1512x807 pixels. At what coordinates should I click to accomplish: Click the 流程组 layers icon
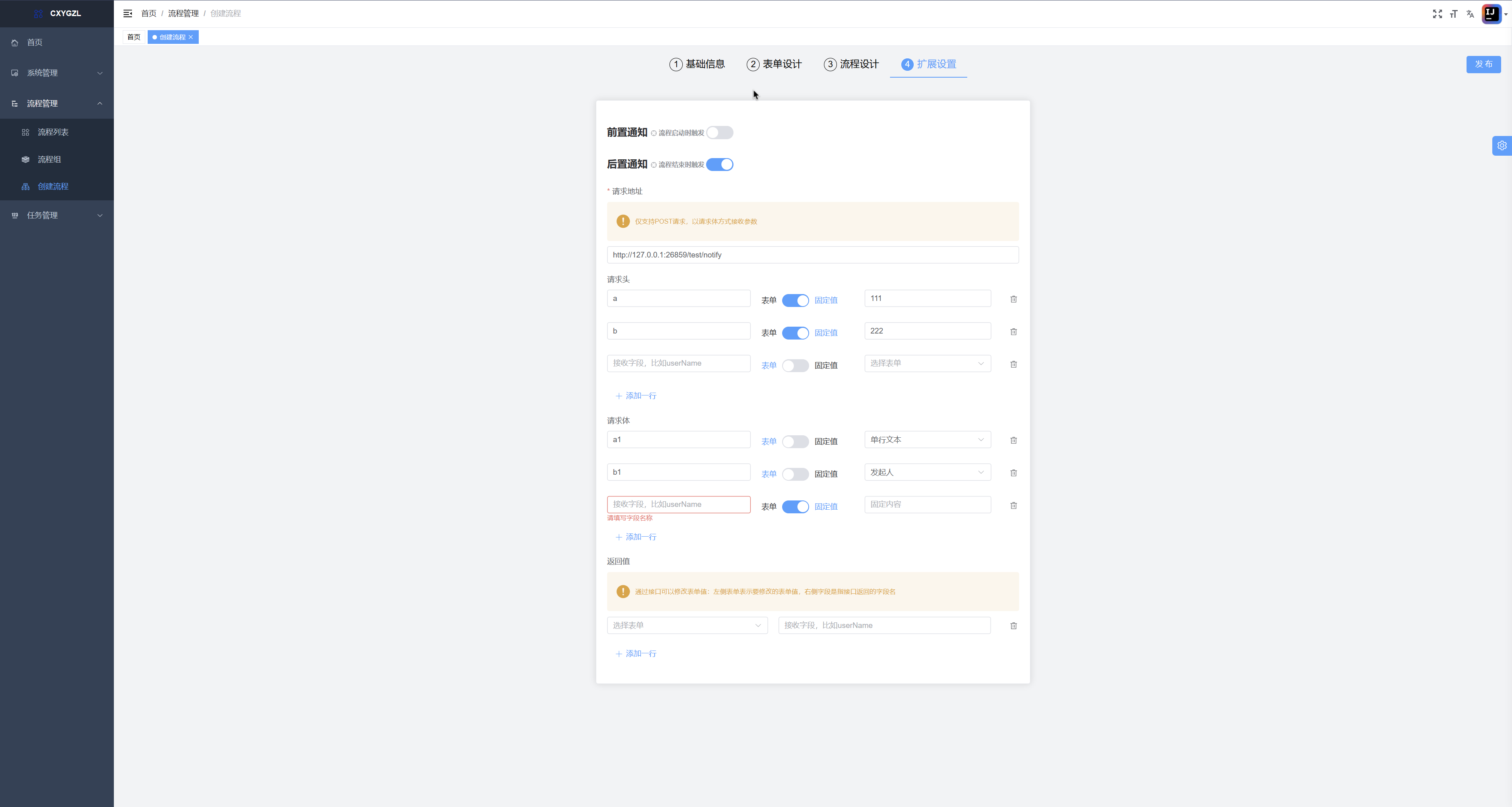click(25, 160)
